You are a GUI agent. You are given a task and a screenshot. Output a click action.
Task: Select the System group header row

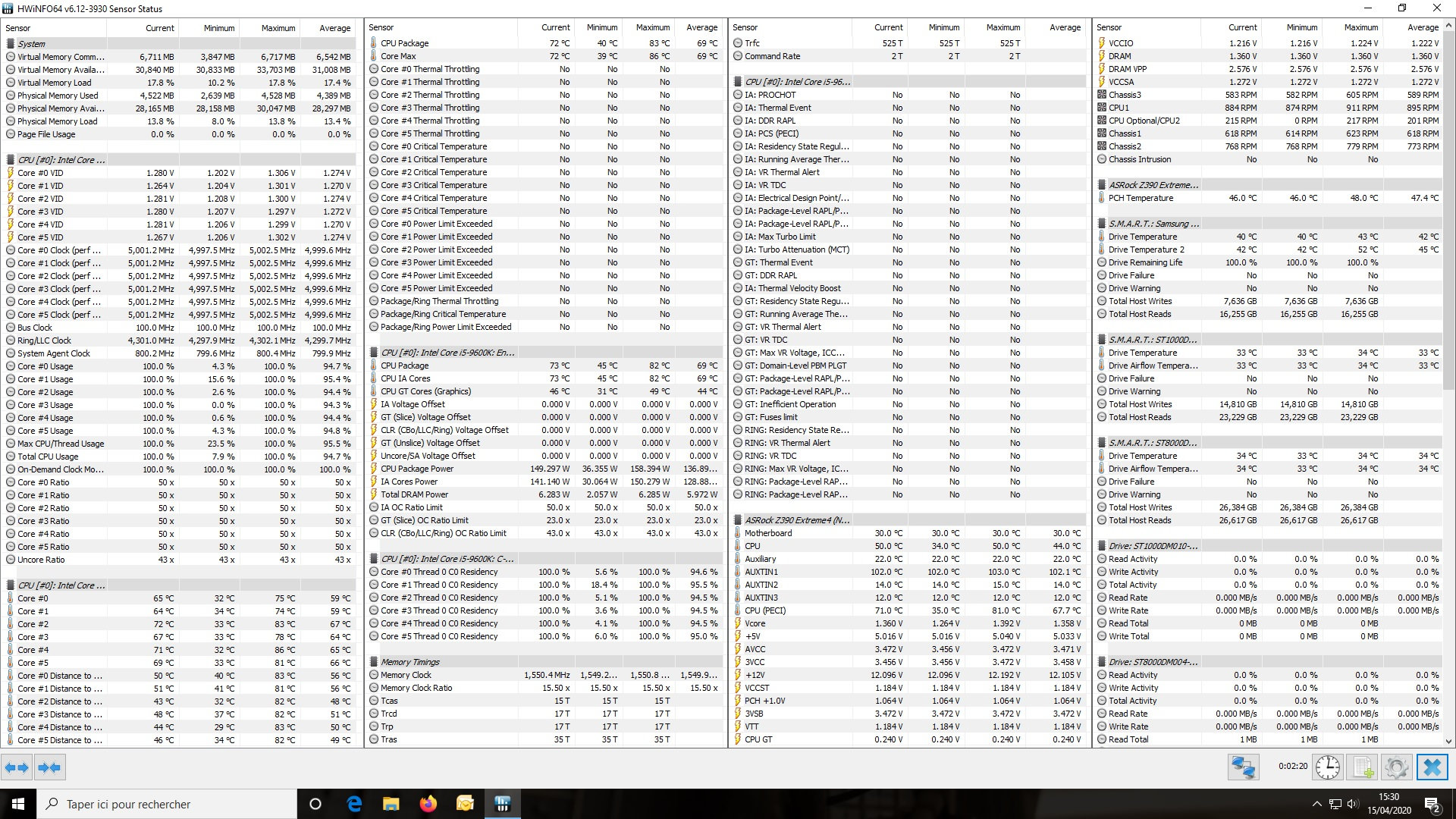(32, 44)
